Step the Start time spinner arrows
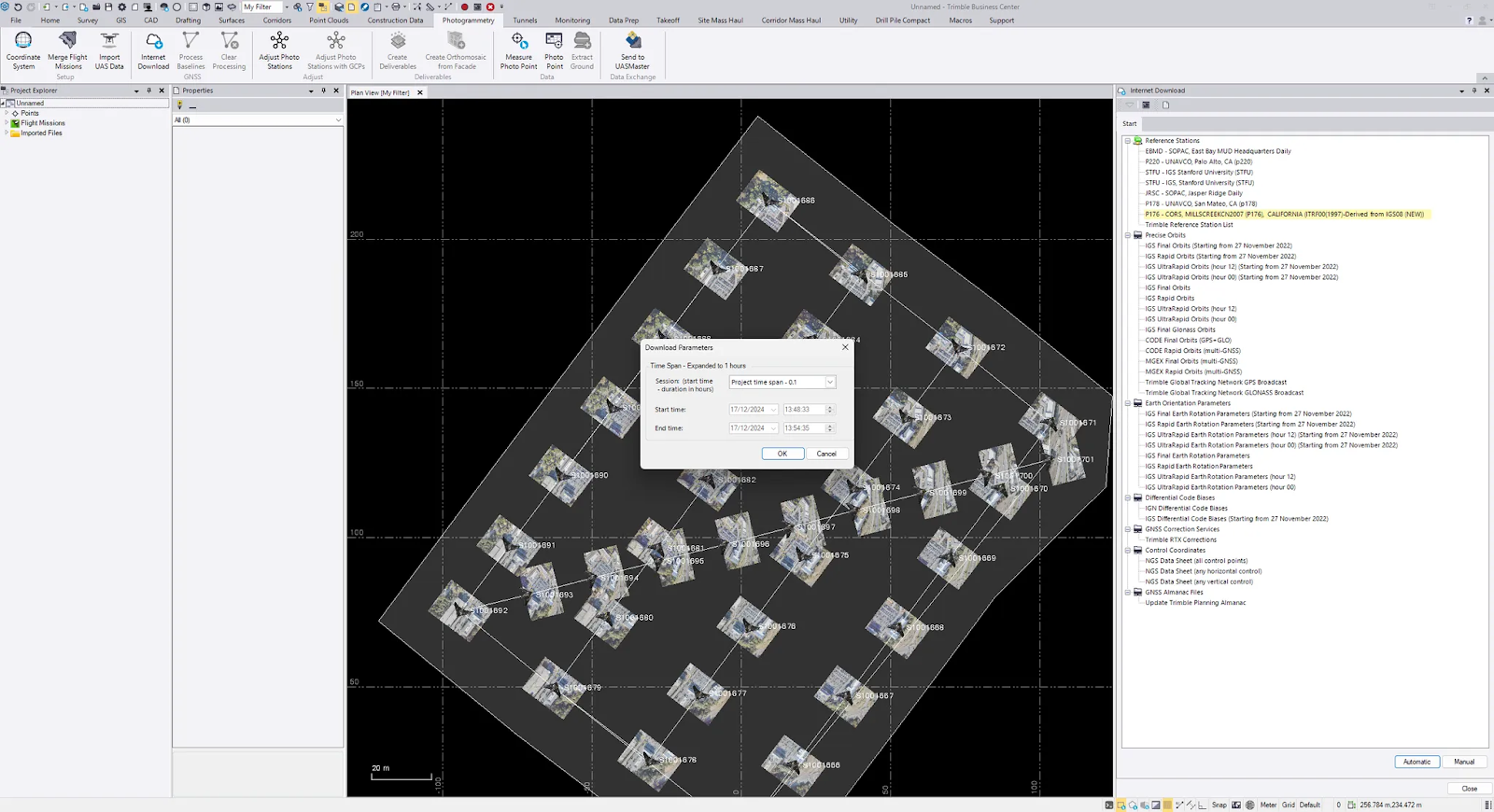This screenshot has height=812, width=1494. pos(830,410)
